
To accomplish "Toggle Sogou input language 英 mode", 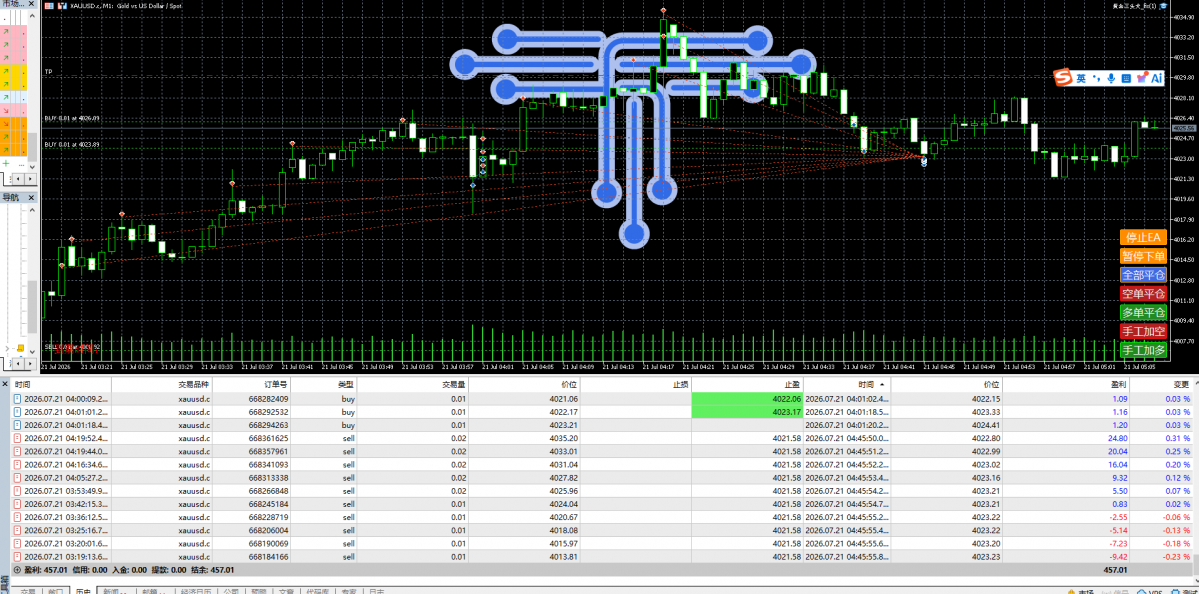I will coord(1081,78).
